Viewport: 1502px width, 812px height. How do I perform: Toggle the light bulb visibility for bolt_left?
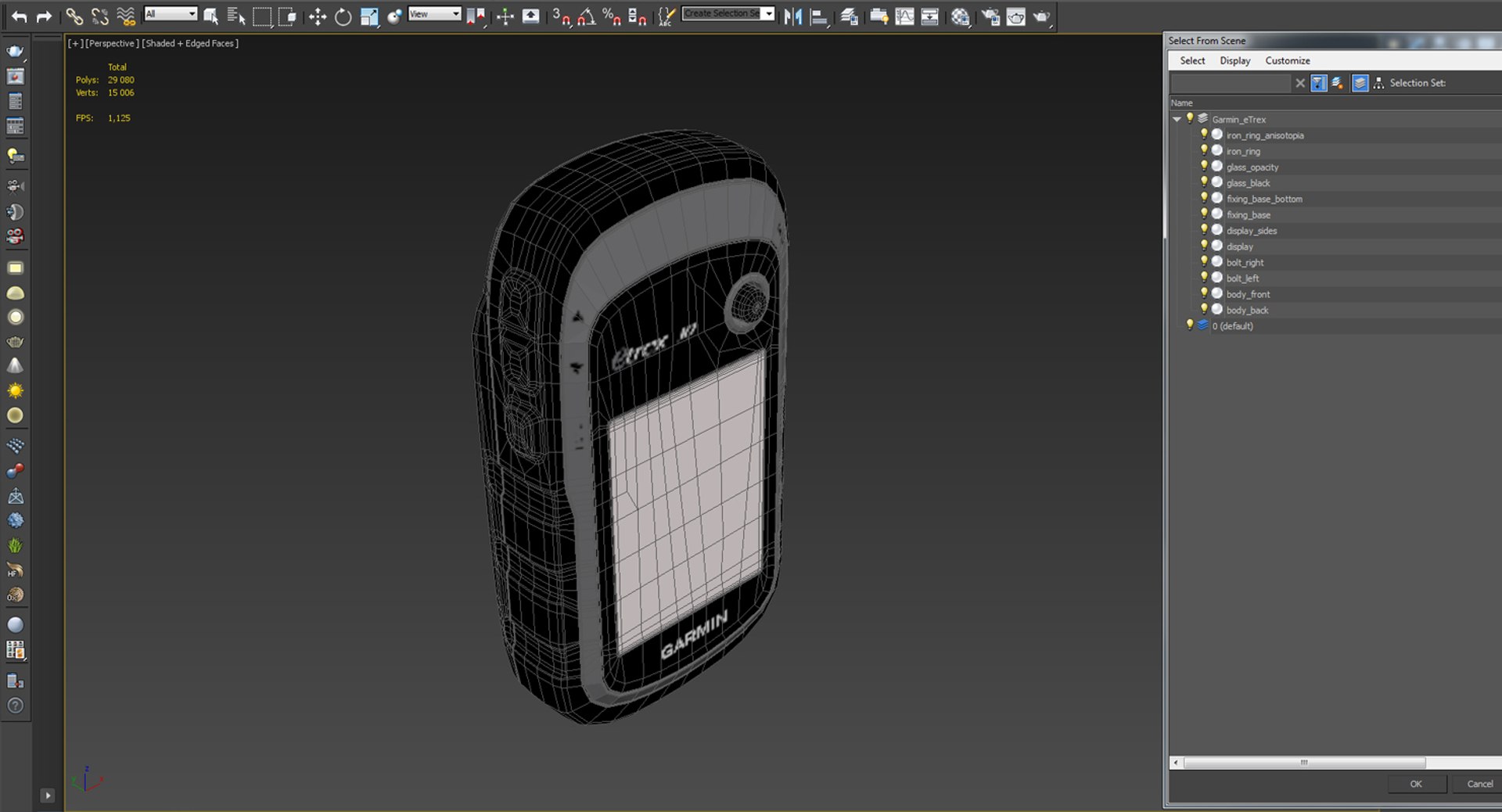pos(1205,277)
